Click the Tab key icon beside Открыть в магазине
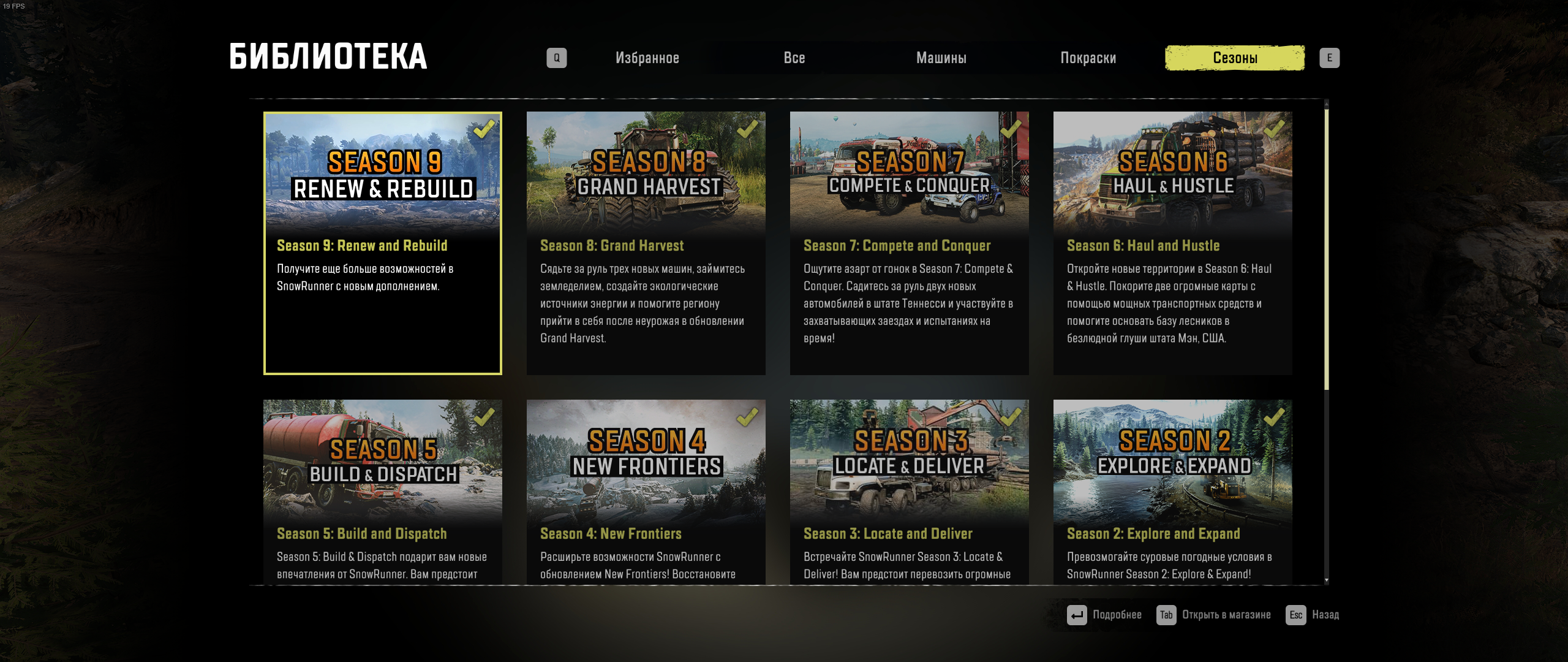Image resolution: width=1568 pixels, height=662 pixels. 1166,615
